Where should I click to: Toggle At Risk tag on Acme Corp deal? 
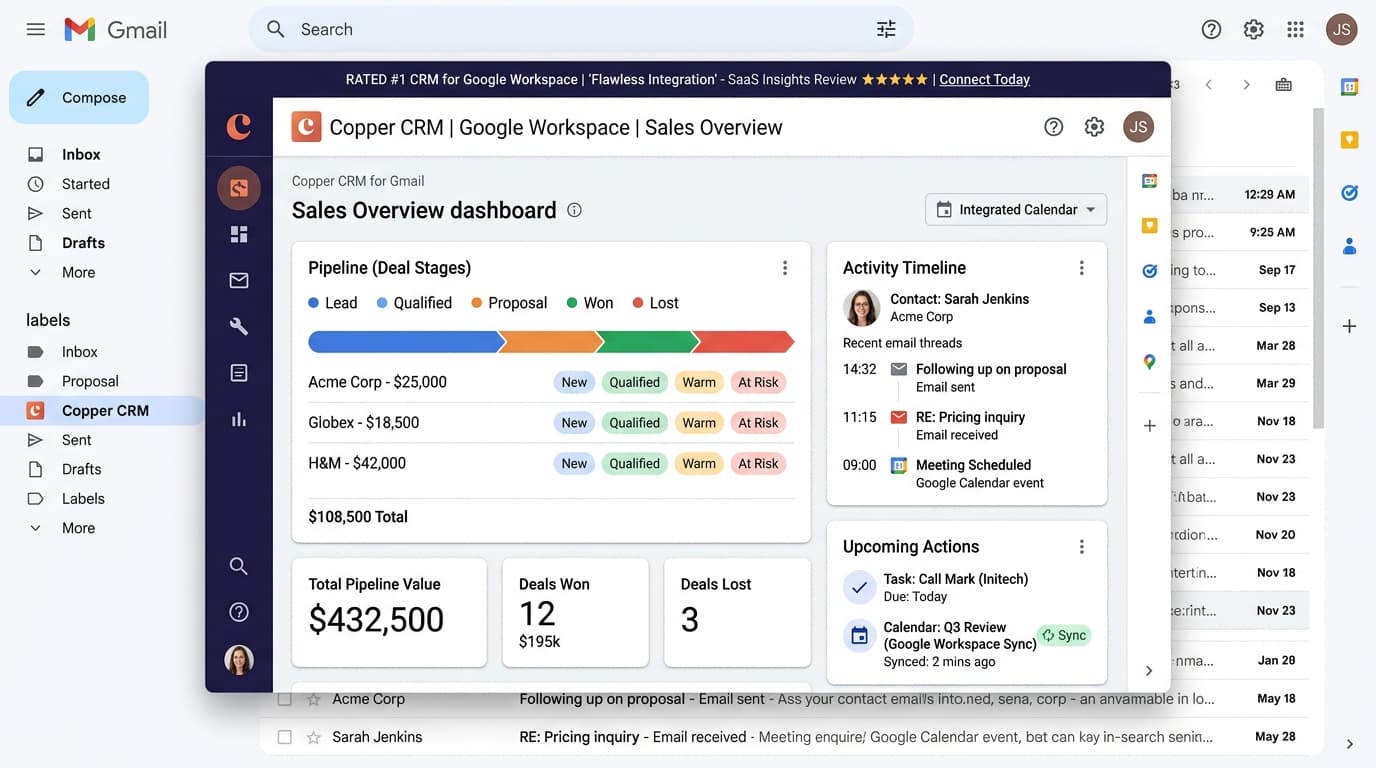758,382
